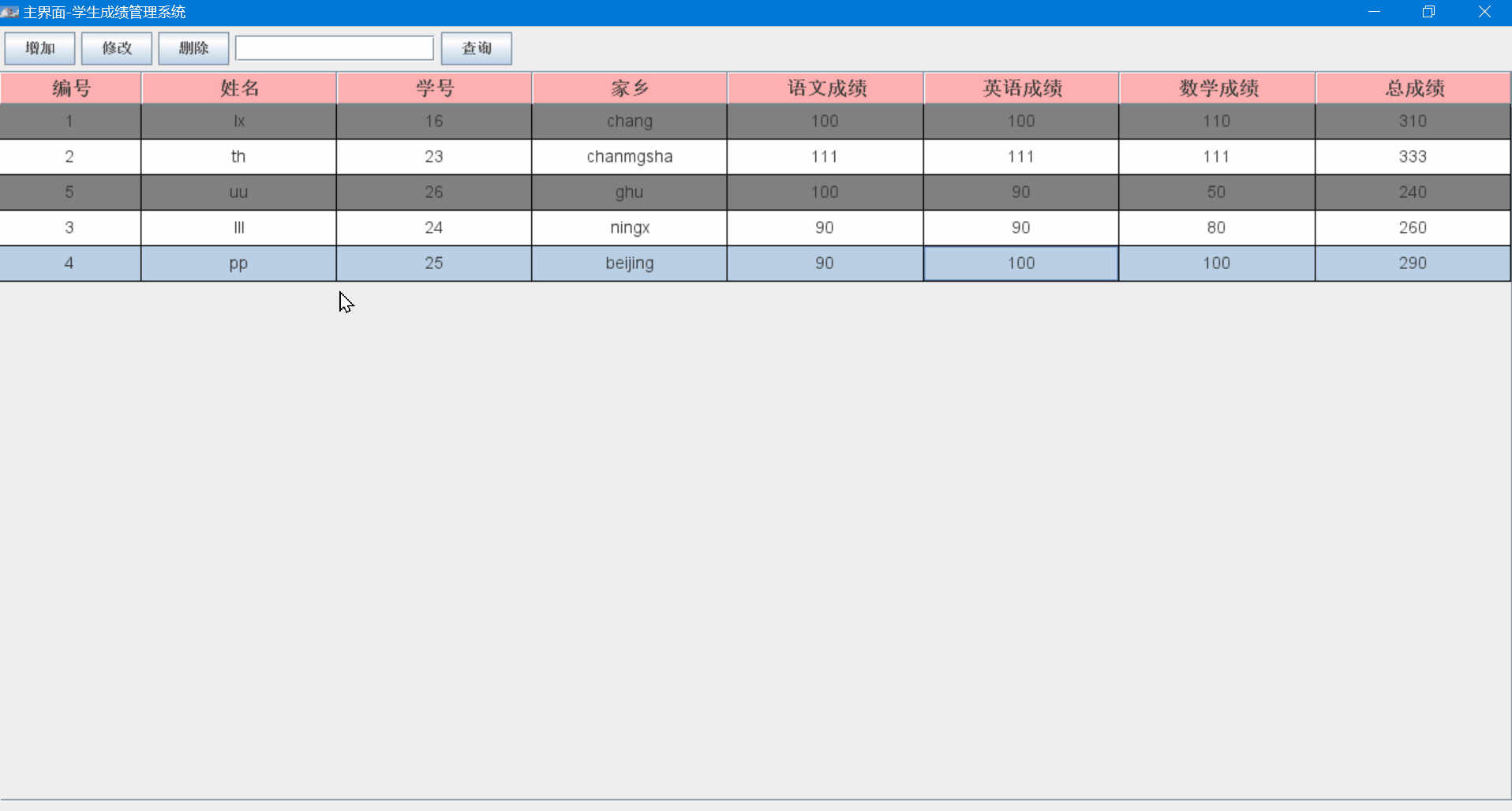Select the student number cell '24'
This screenshot has width=1512, height=811.
coord(434,228)
